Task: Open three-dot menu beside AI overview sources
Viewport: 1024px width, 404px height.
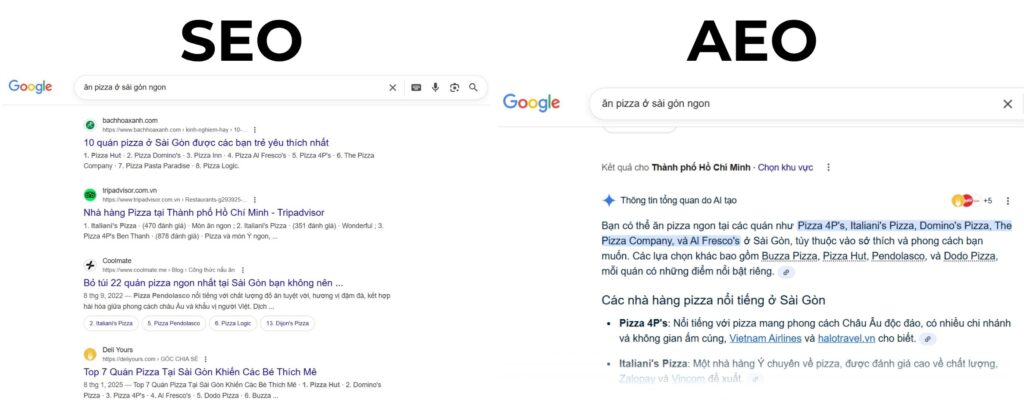Action: [1008, 200]
